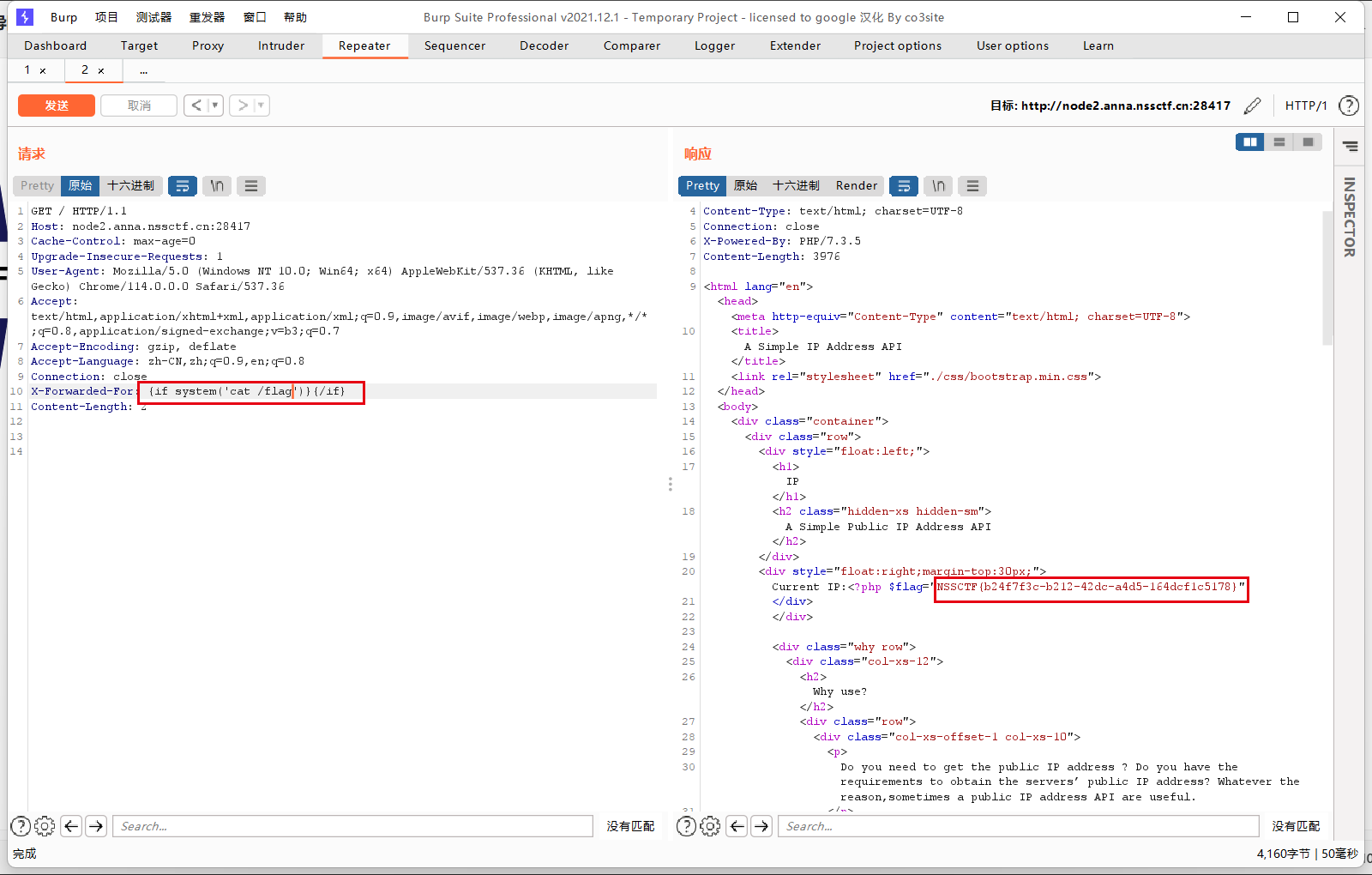
Task: Switch to the Decoder tab
Action: [x=544, y=45]
